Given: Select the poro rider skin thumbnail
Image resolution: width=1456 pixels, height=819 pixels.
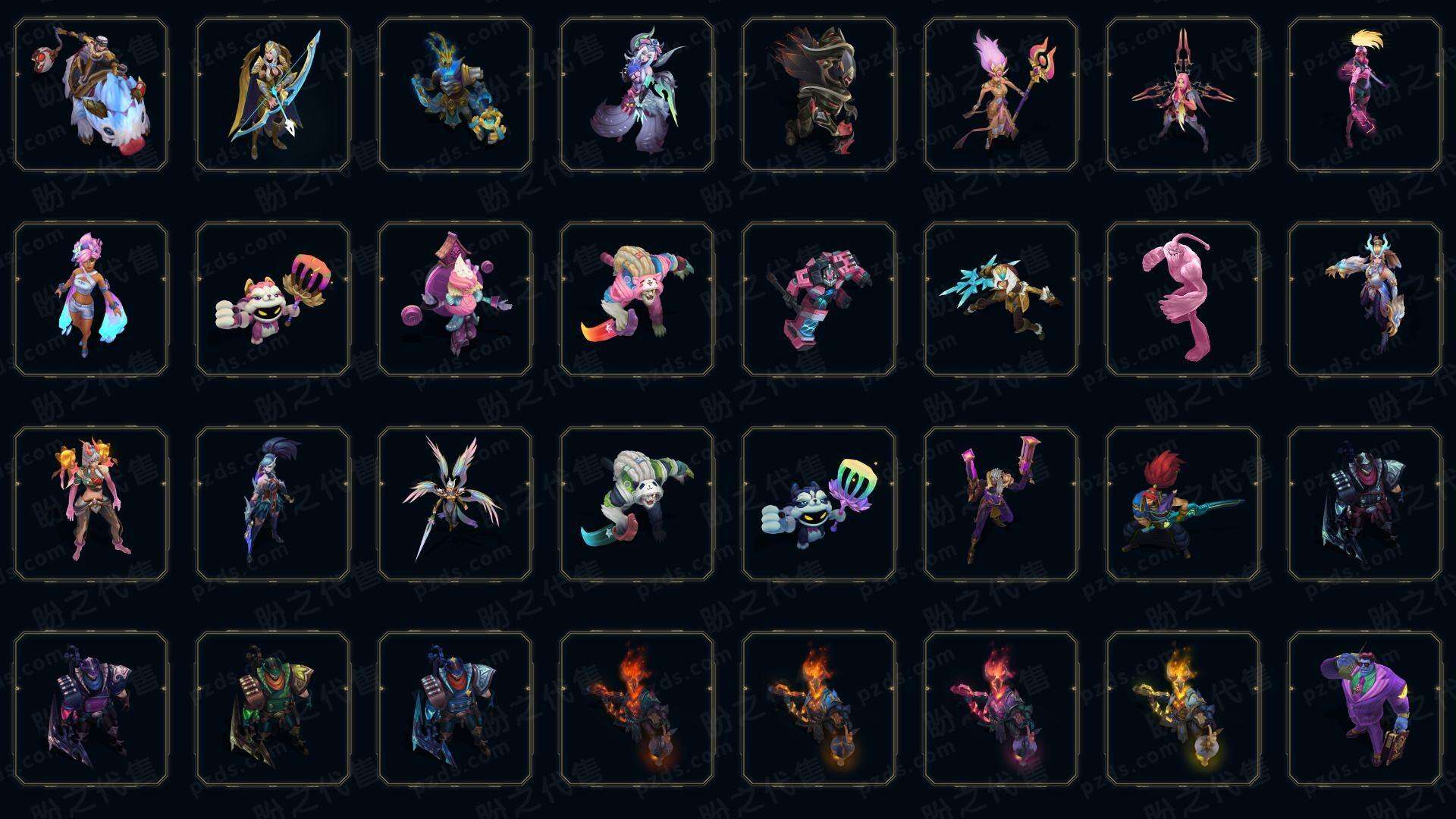Looking at the screenshot, I should 91,95.
